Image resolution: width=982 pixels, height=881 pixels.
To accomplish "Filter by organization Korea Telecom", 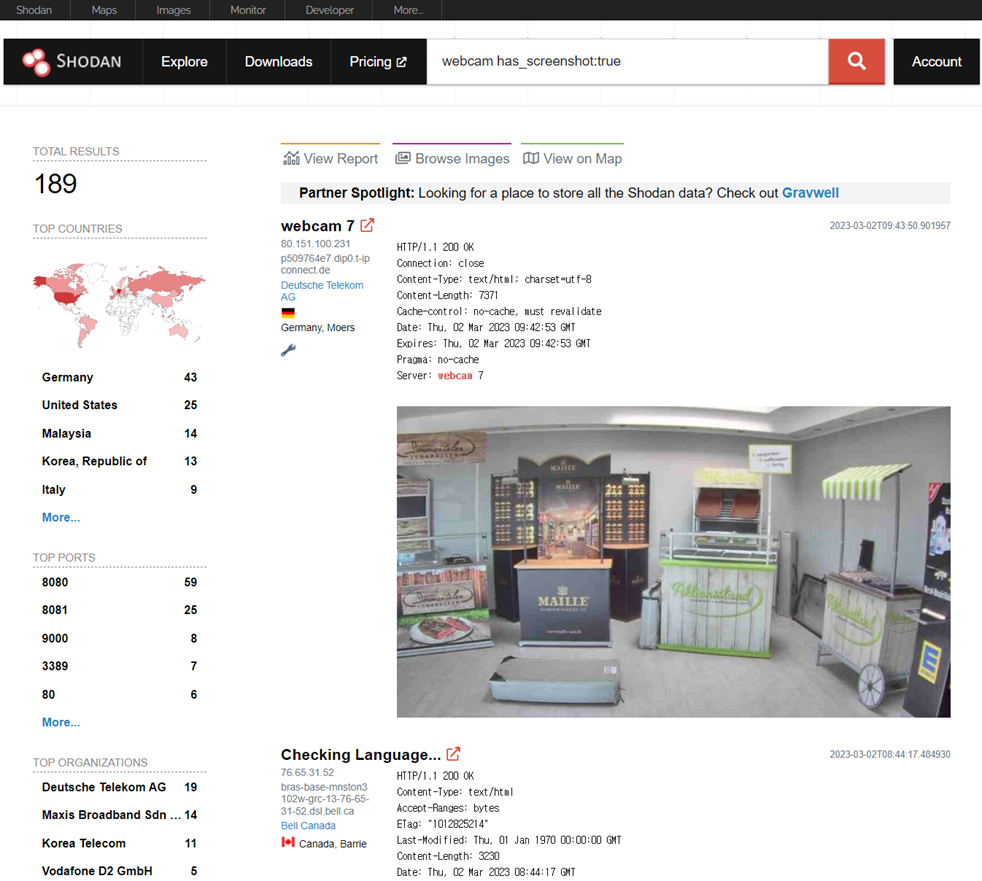I will (x=119, y=843).
